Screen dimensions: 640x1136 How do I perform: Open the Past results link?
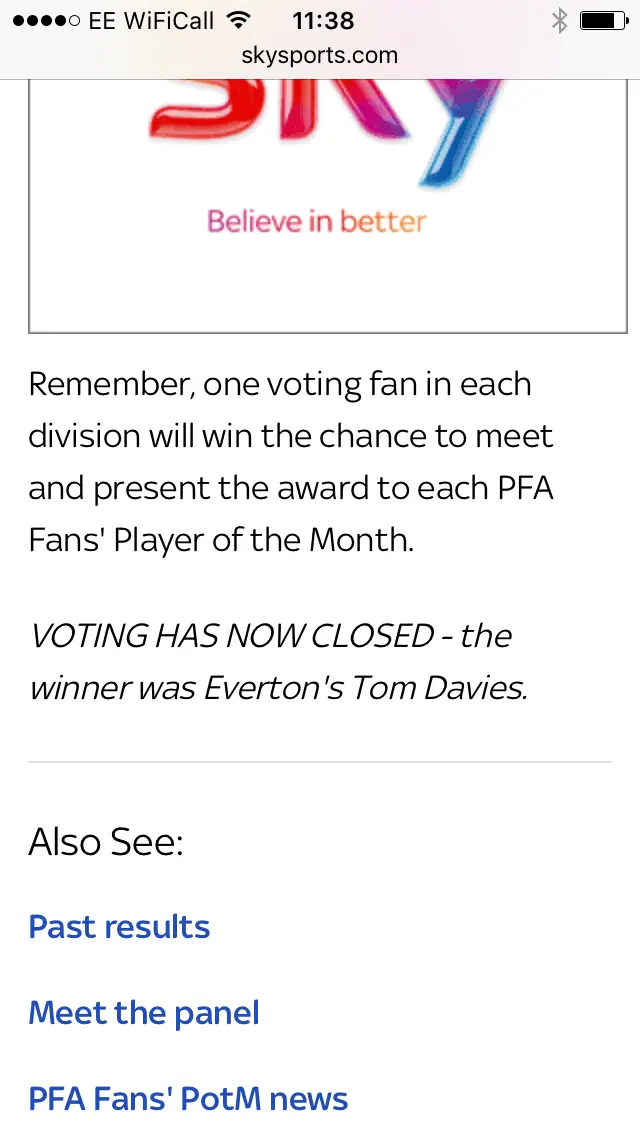(x=119, y=927)
